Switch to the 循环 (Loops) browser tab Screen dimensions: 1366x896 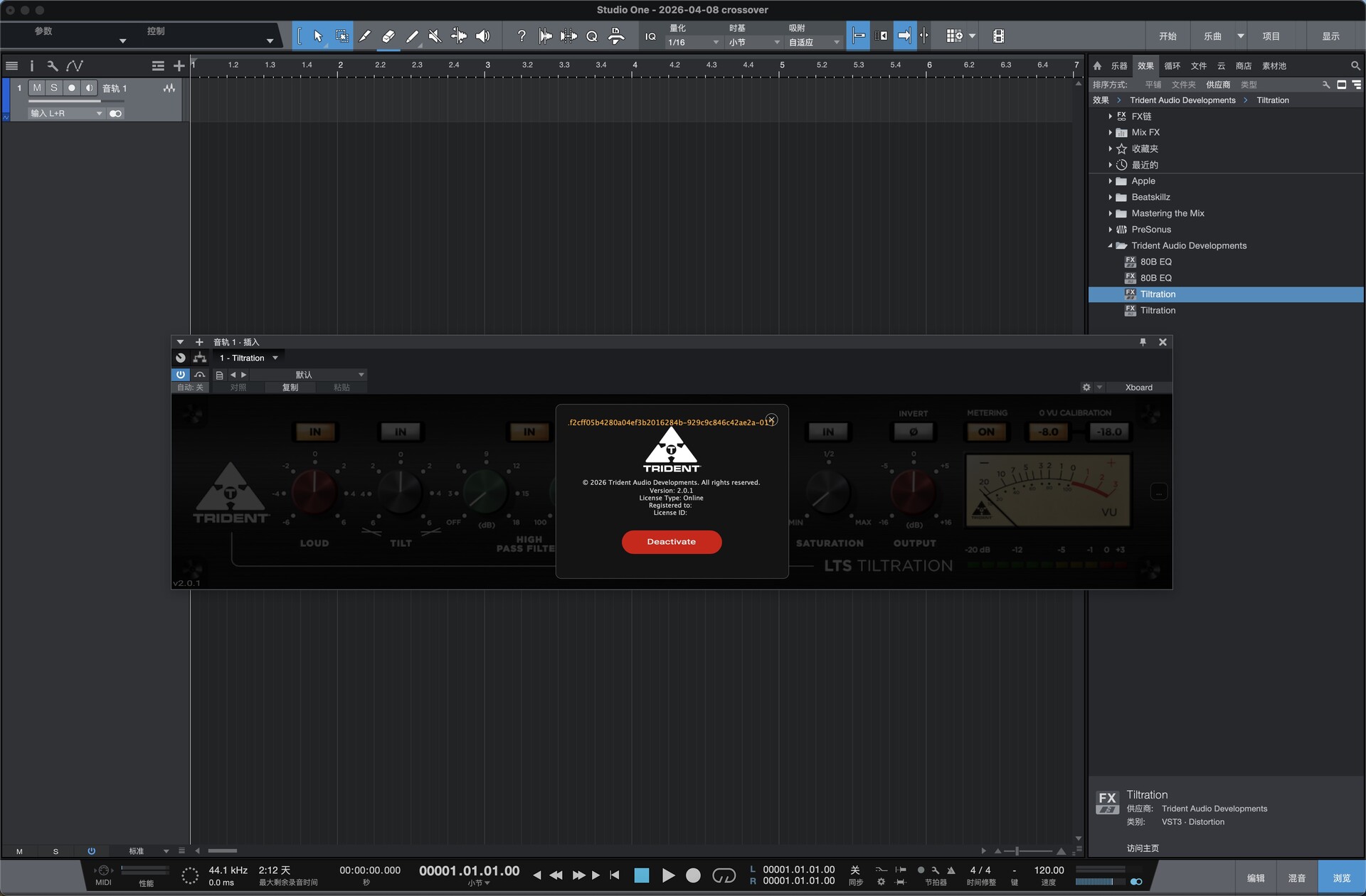(1172, 65)
